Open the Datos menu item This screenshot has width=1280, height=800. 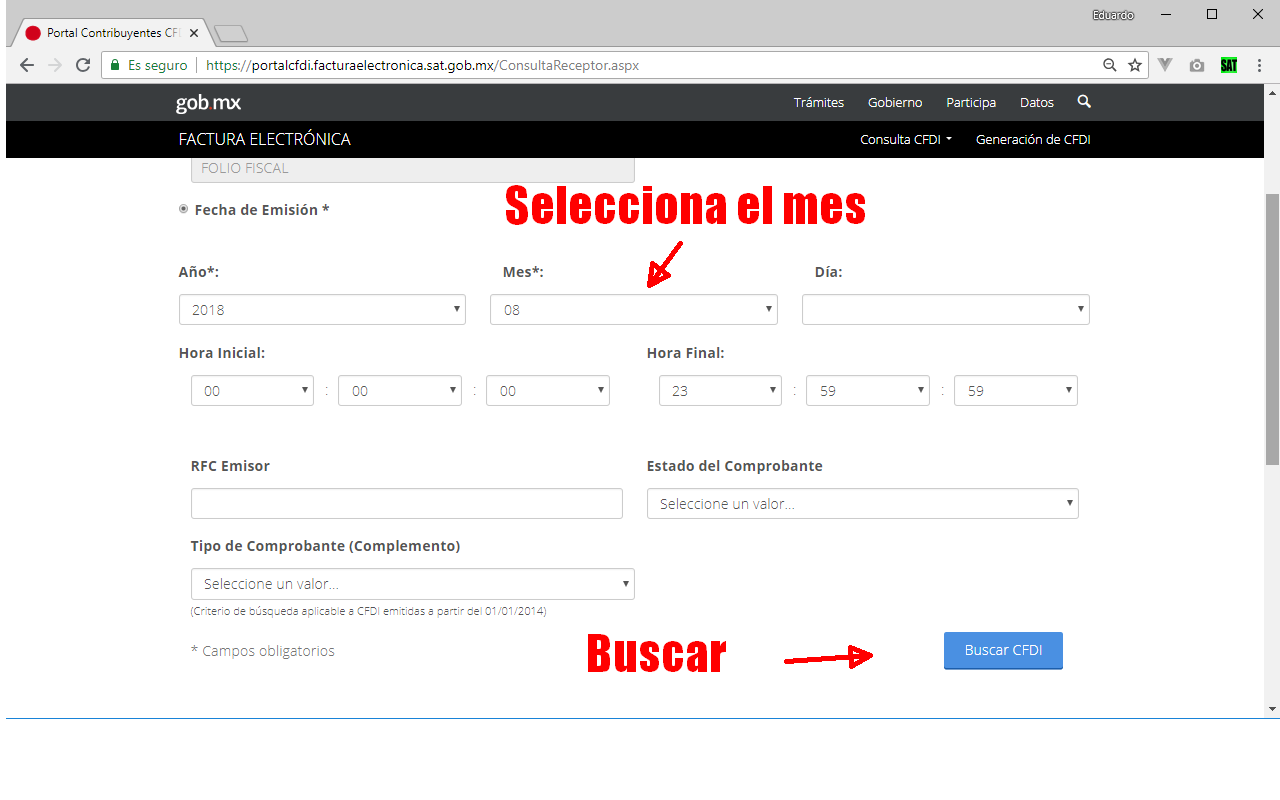1037,103
